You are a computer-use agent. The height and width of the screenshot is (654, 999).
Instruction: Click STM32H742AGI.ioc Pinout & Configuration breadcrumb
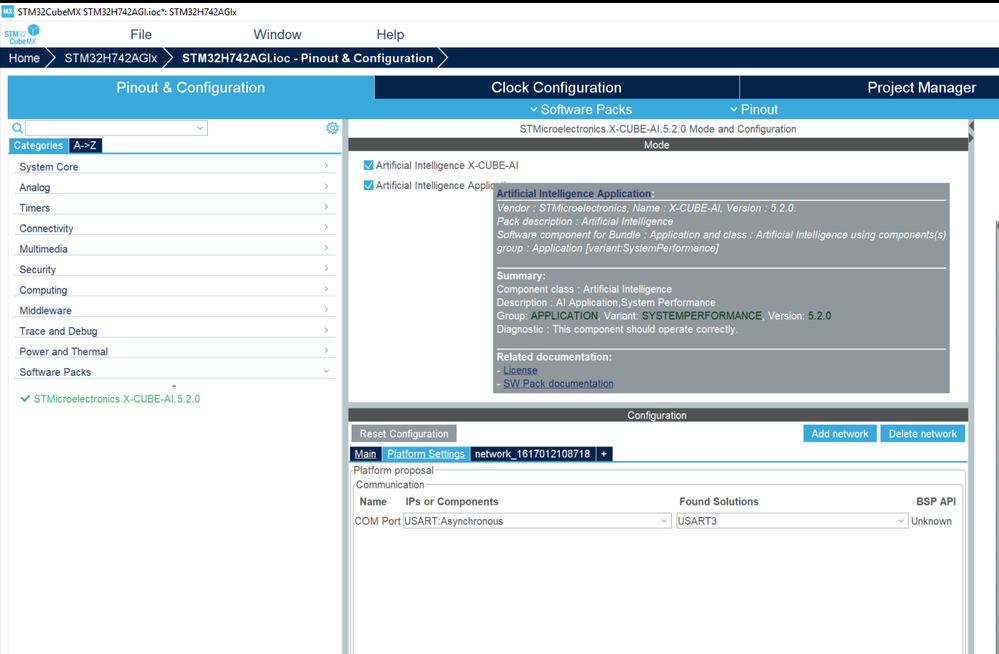click(308, 58)
